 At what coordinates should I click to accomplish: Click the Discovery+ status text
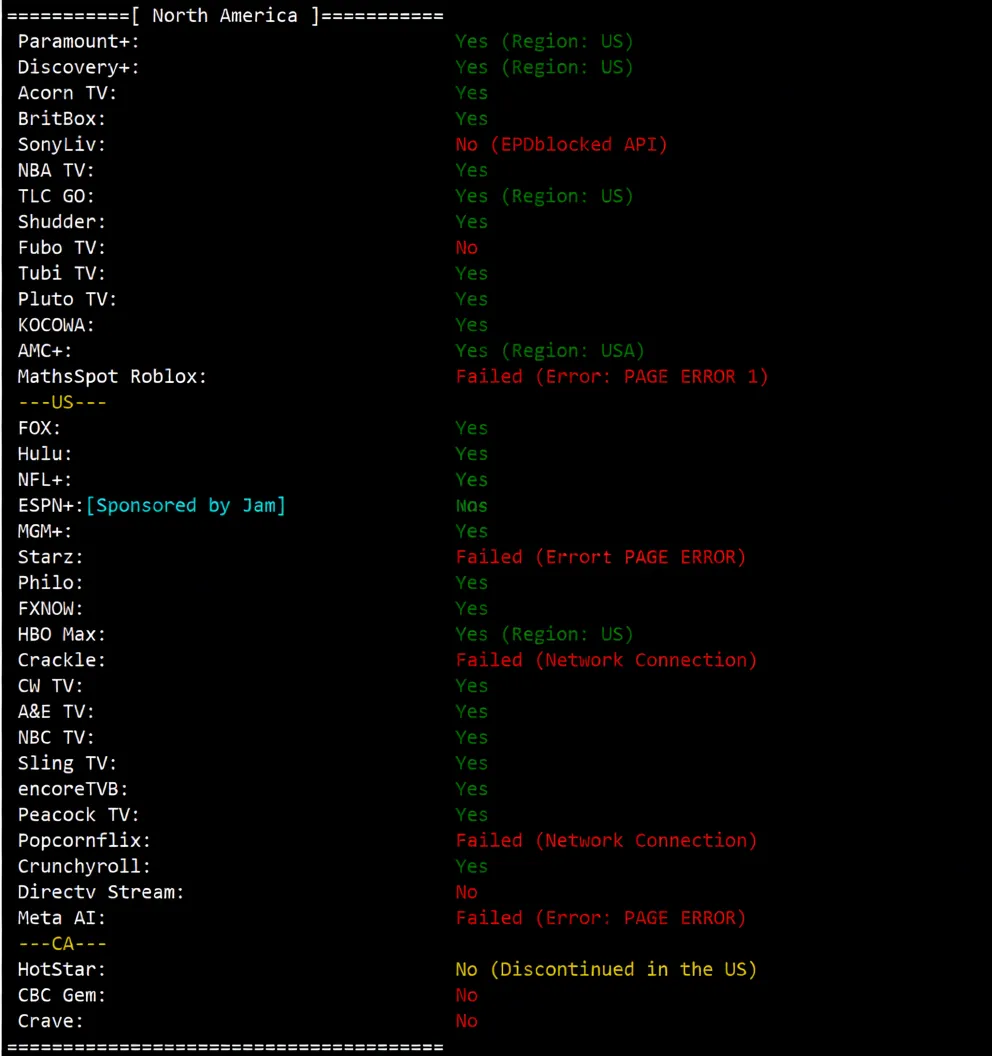(x=544, y=67)
